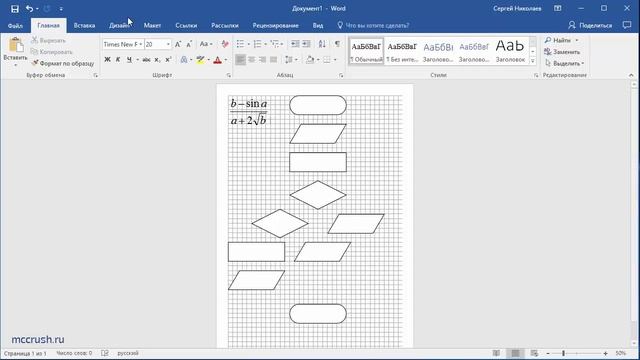
Task: Switch to Вставка tab
Action: (84, 25)
